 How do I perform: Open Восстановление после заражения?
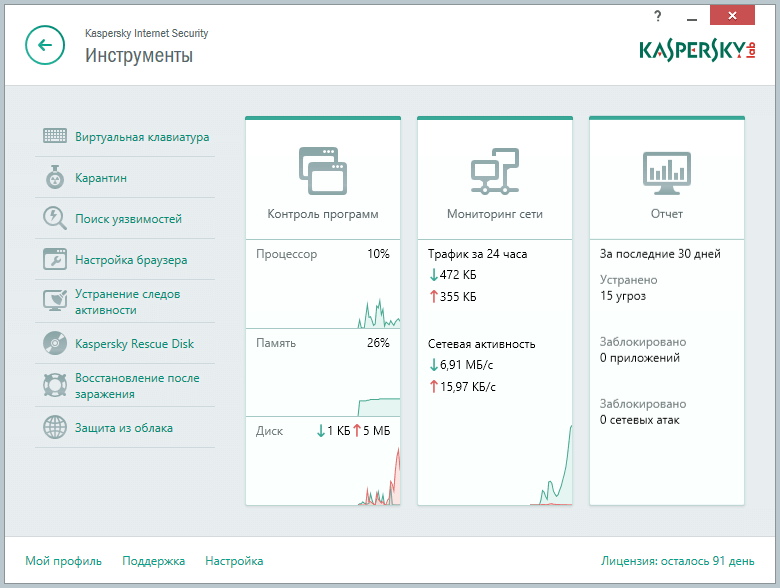(137, 386)
